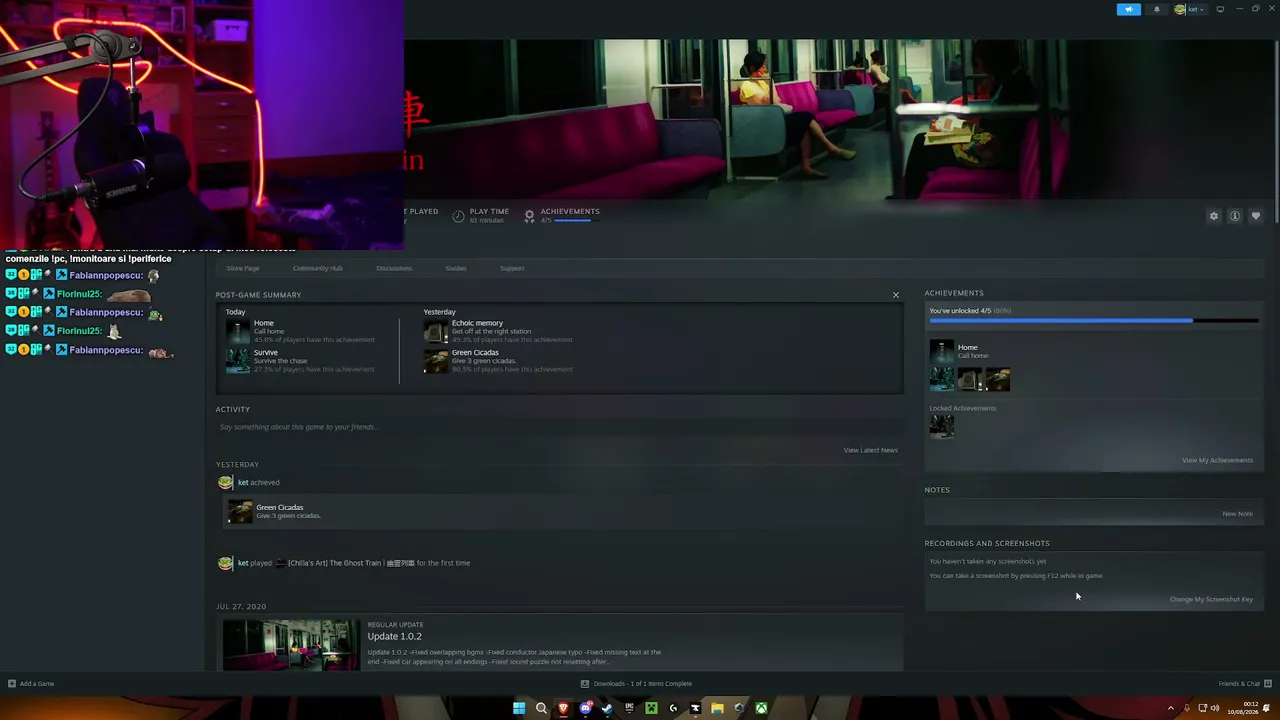Open View My Achievements link
This screenshot has width=1280, height=720.
[1217, 460]
